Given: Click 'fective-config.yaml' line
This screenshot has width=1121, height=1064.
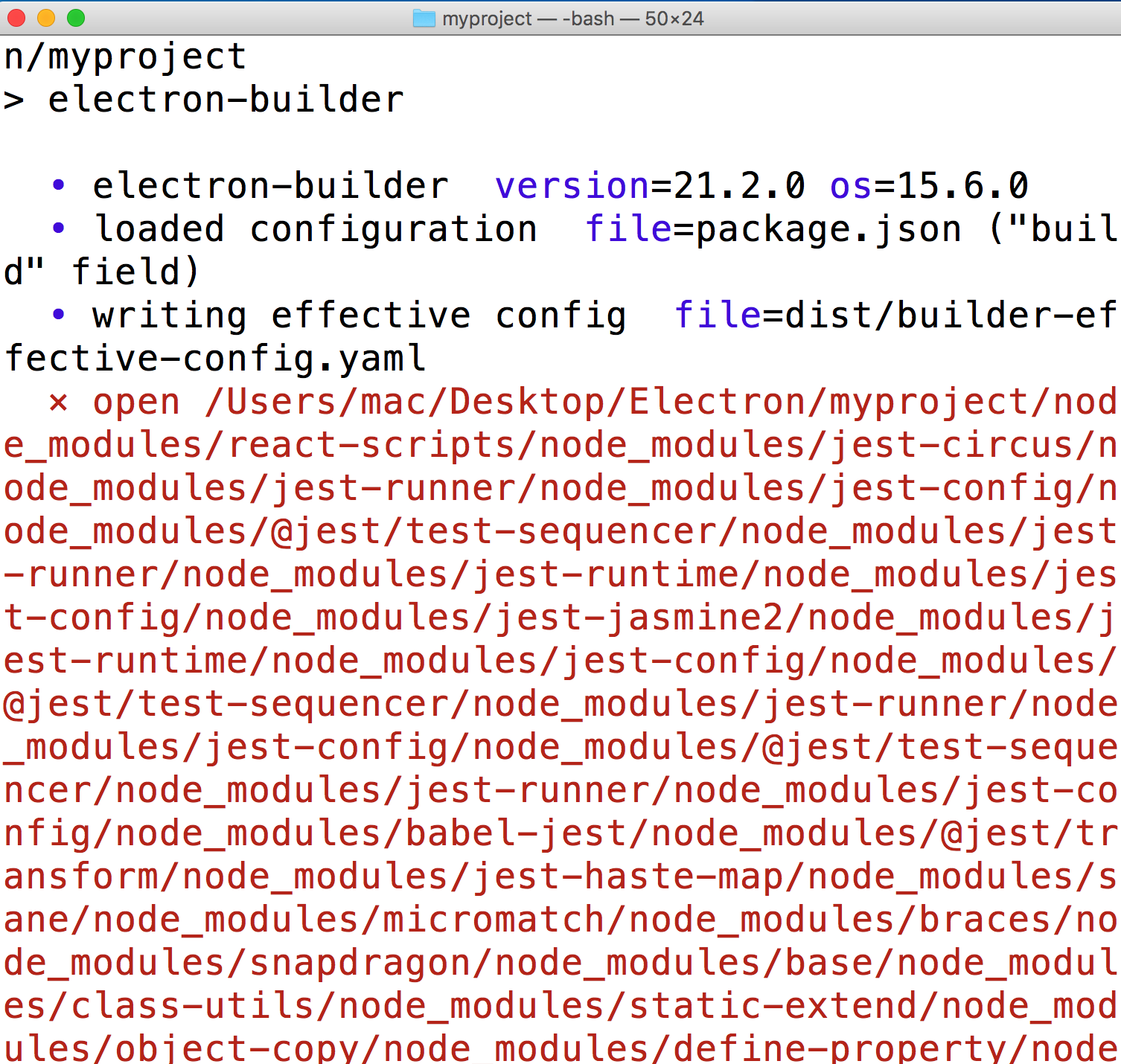Looking at the screenshot, I should pos(215,359).
